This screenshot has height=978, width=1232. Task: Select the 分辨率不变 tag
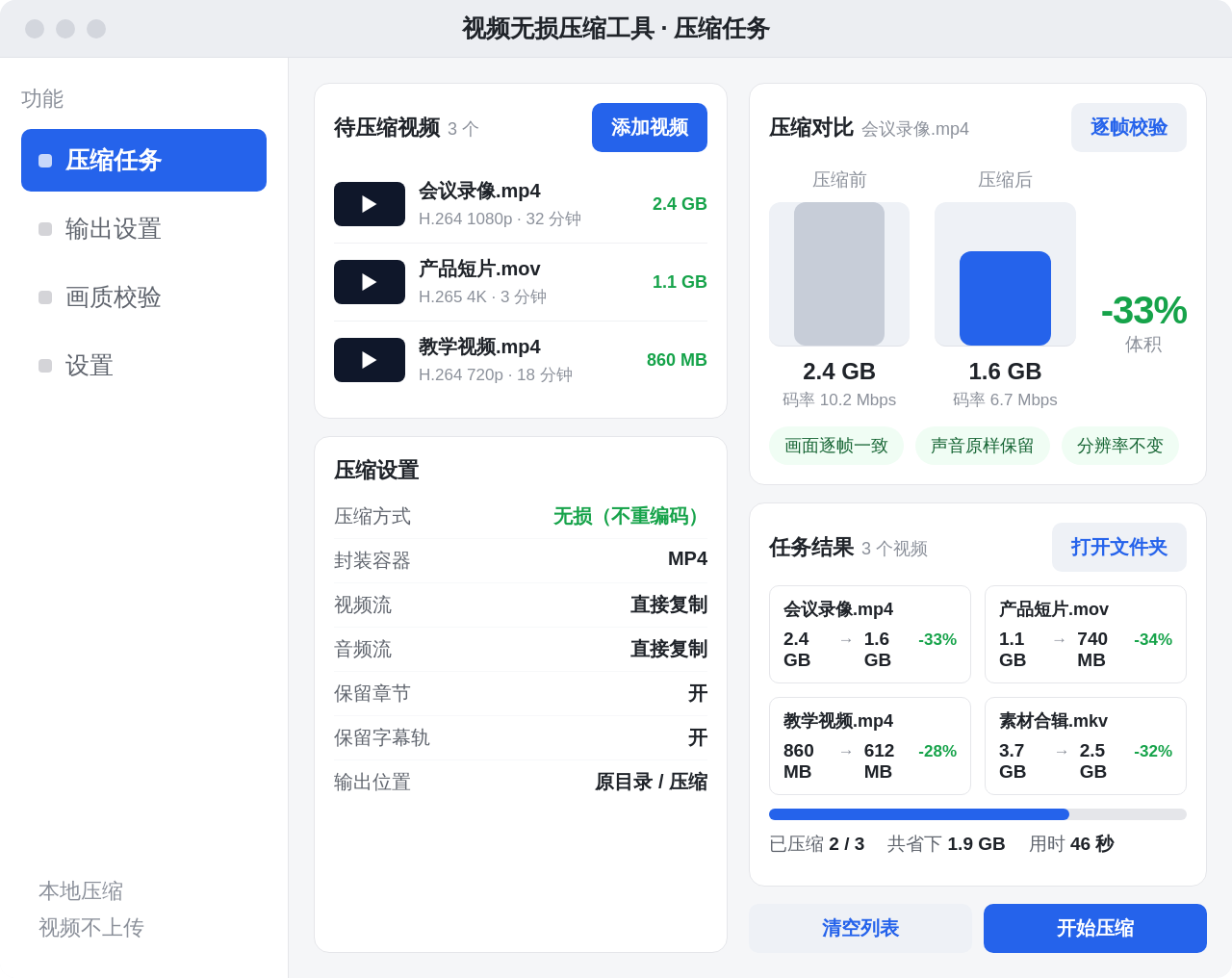pos(1120,446)
